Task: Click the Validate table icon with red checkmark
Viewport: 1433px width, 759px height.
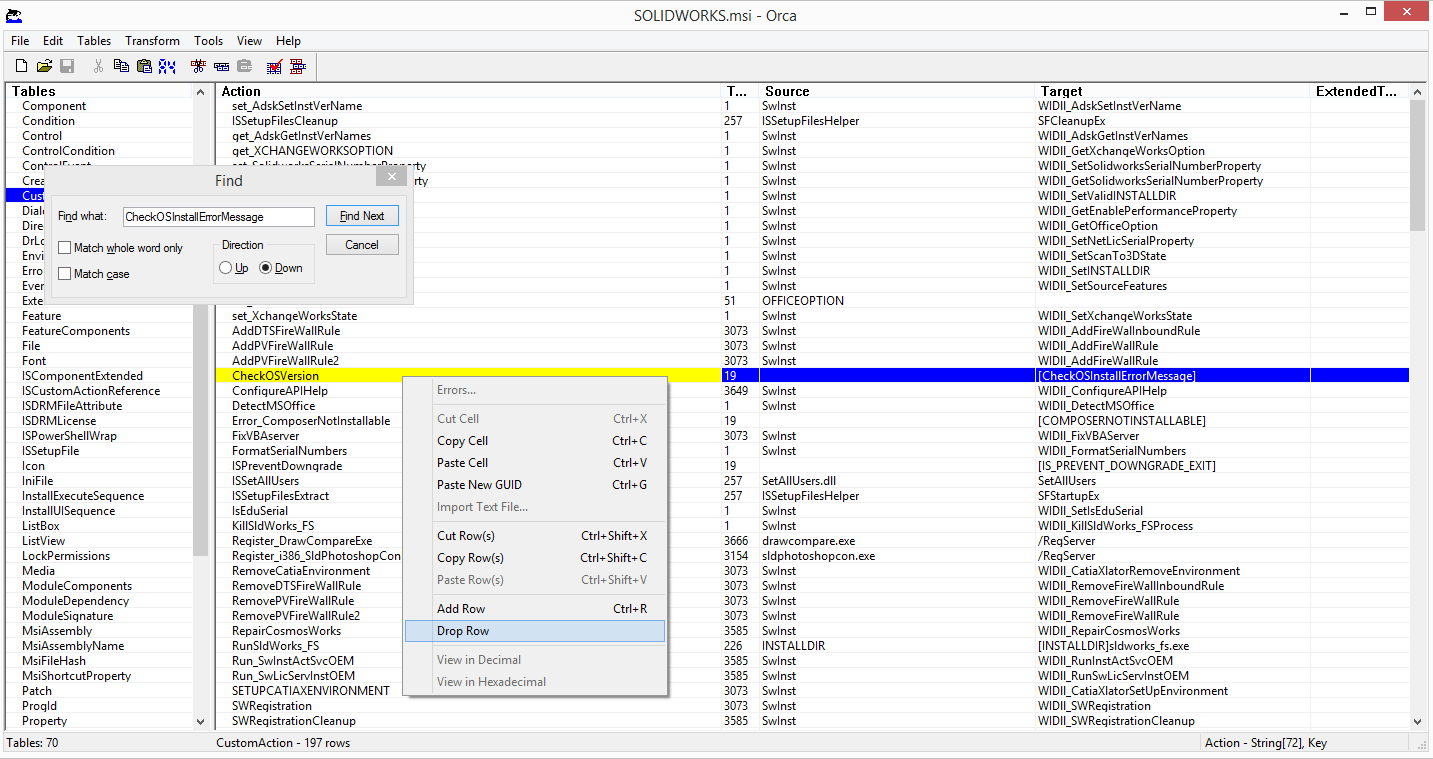Action: 273,66
